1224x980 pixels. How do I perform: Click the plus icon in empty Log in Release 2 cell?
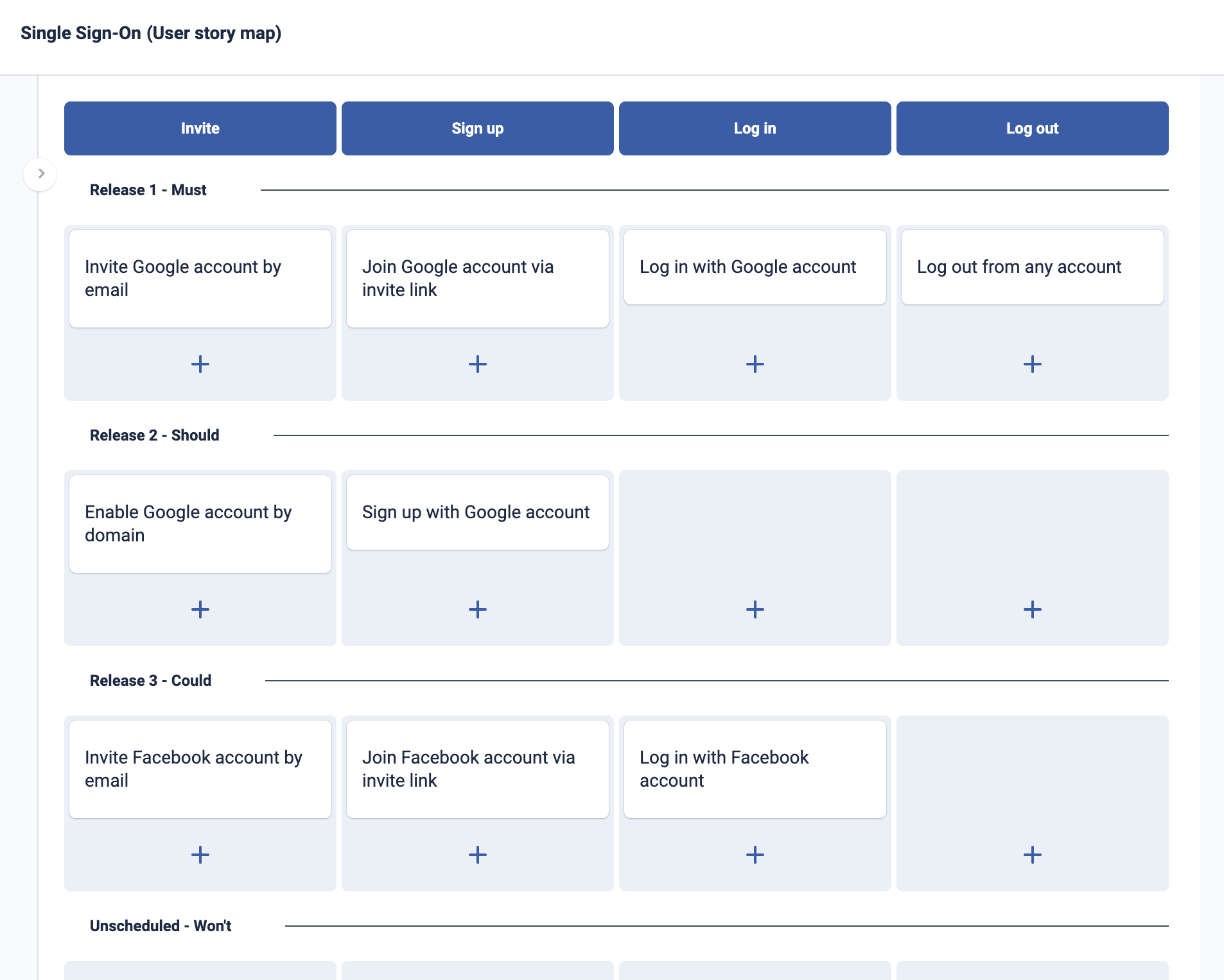(755, 609)
